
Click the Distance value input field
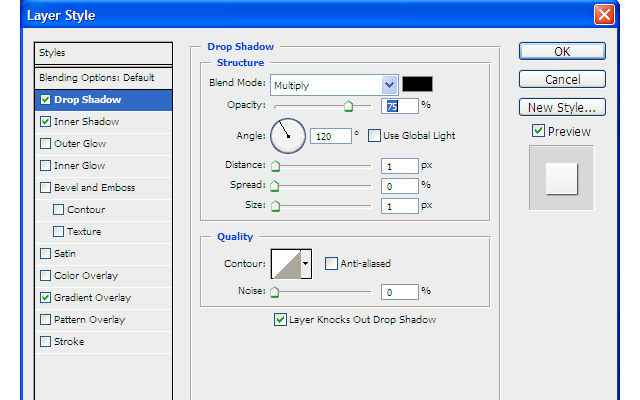[x=398, y=166]
